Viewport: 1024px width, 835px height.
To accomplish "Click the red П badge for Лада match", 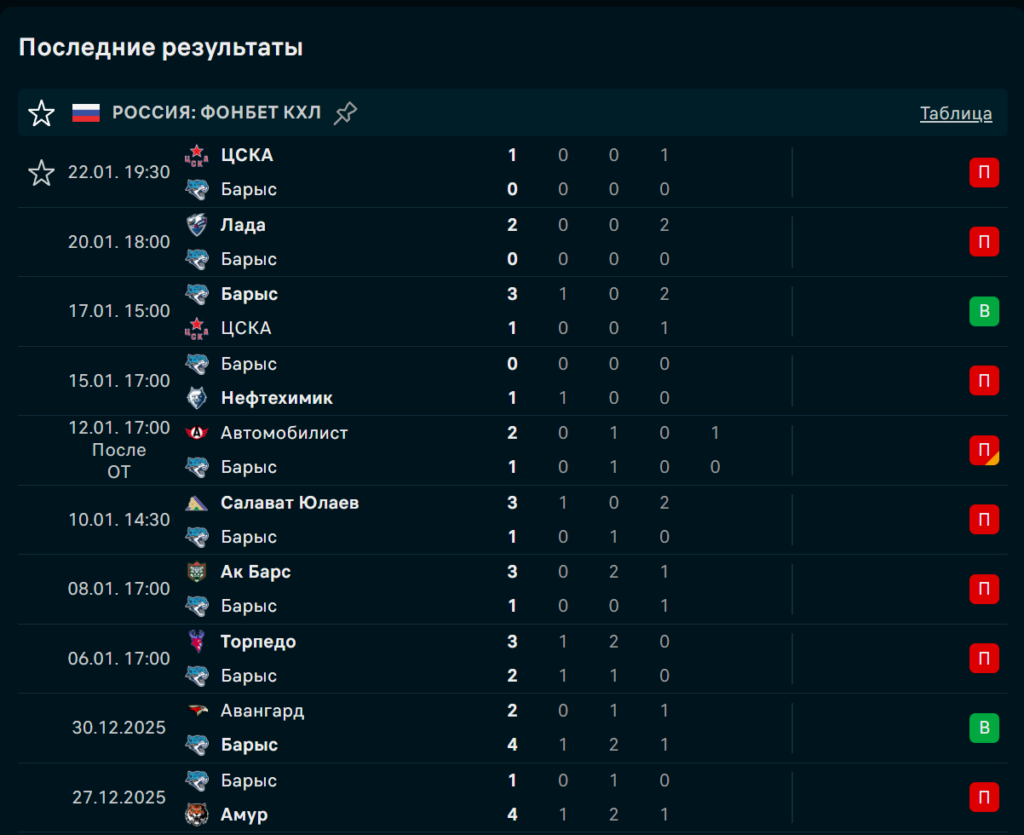I will tap(984, 242).
